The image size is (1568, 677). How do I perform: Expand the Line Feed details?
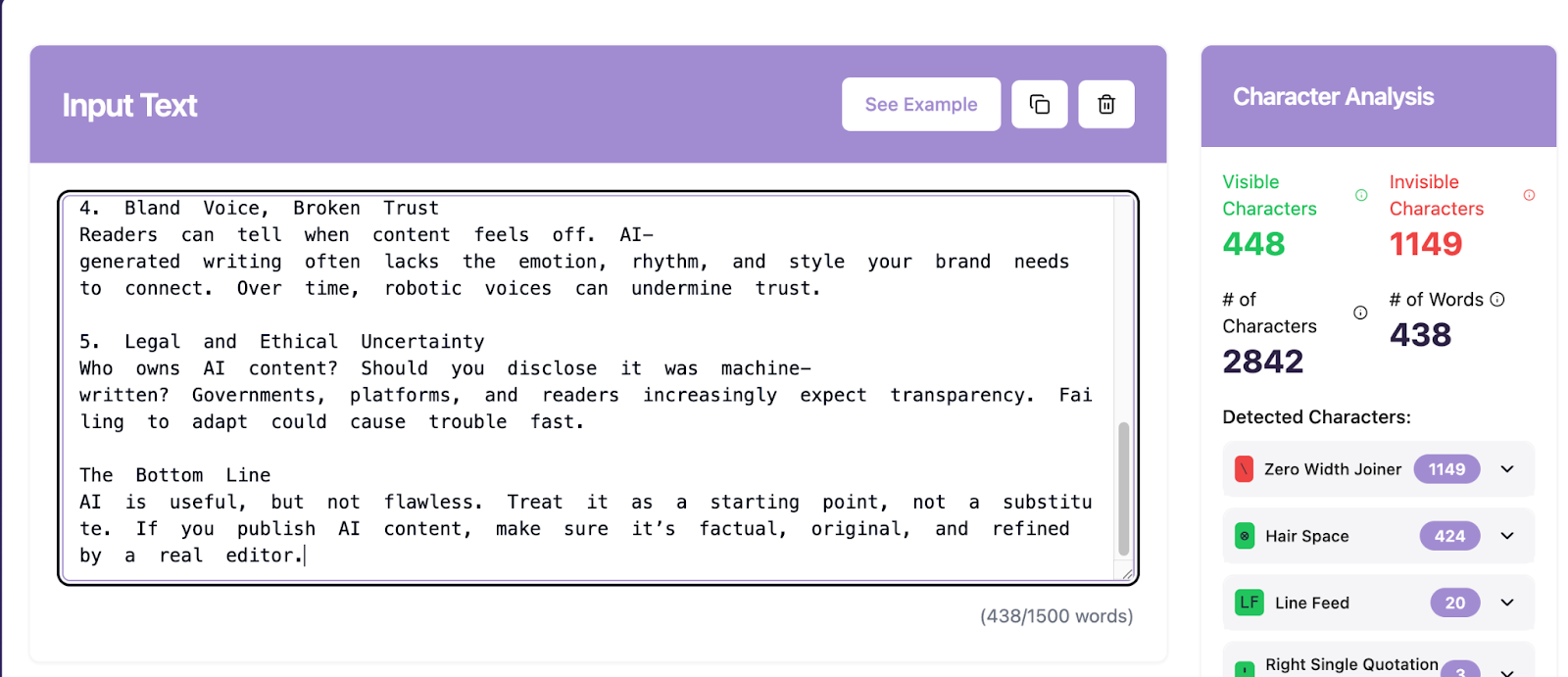pyautogui.click(x=1507, y=603)
